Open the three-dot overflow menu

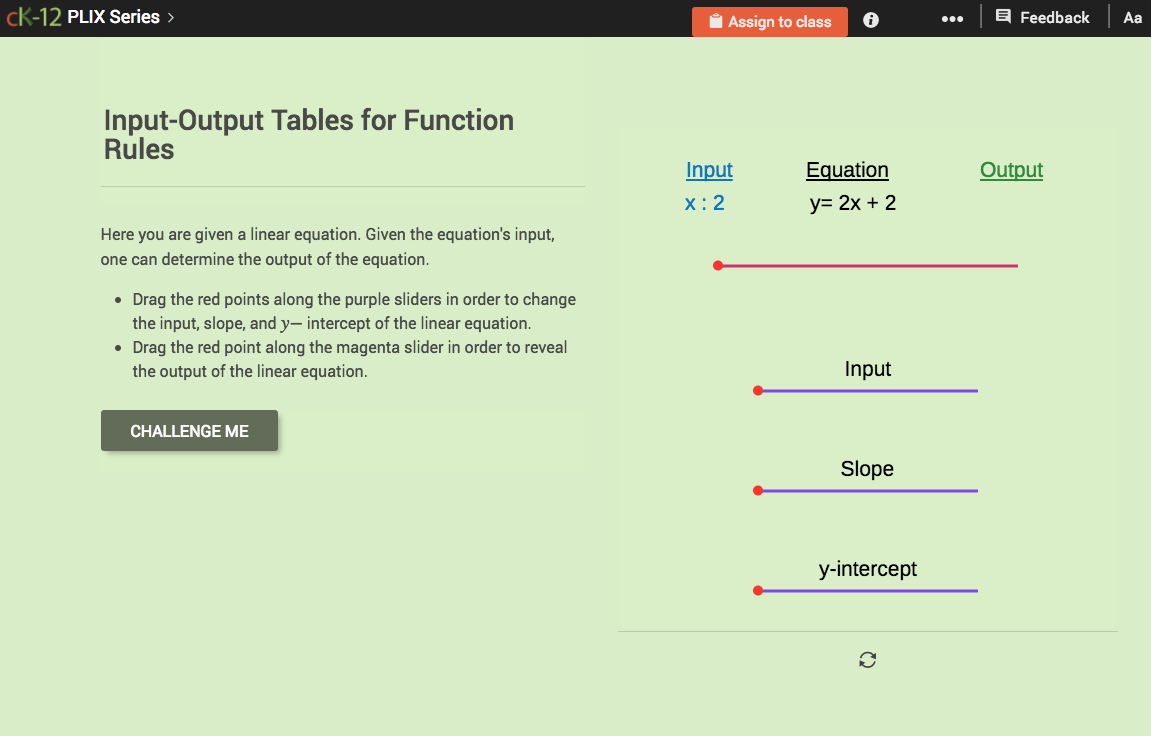pyautogui.click(x=952, y=17)
